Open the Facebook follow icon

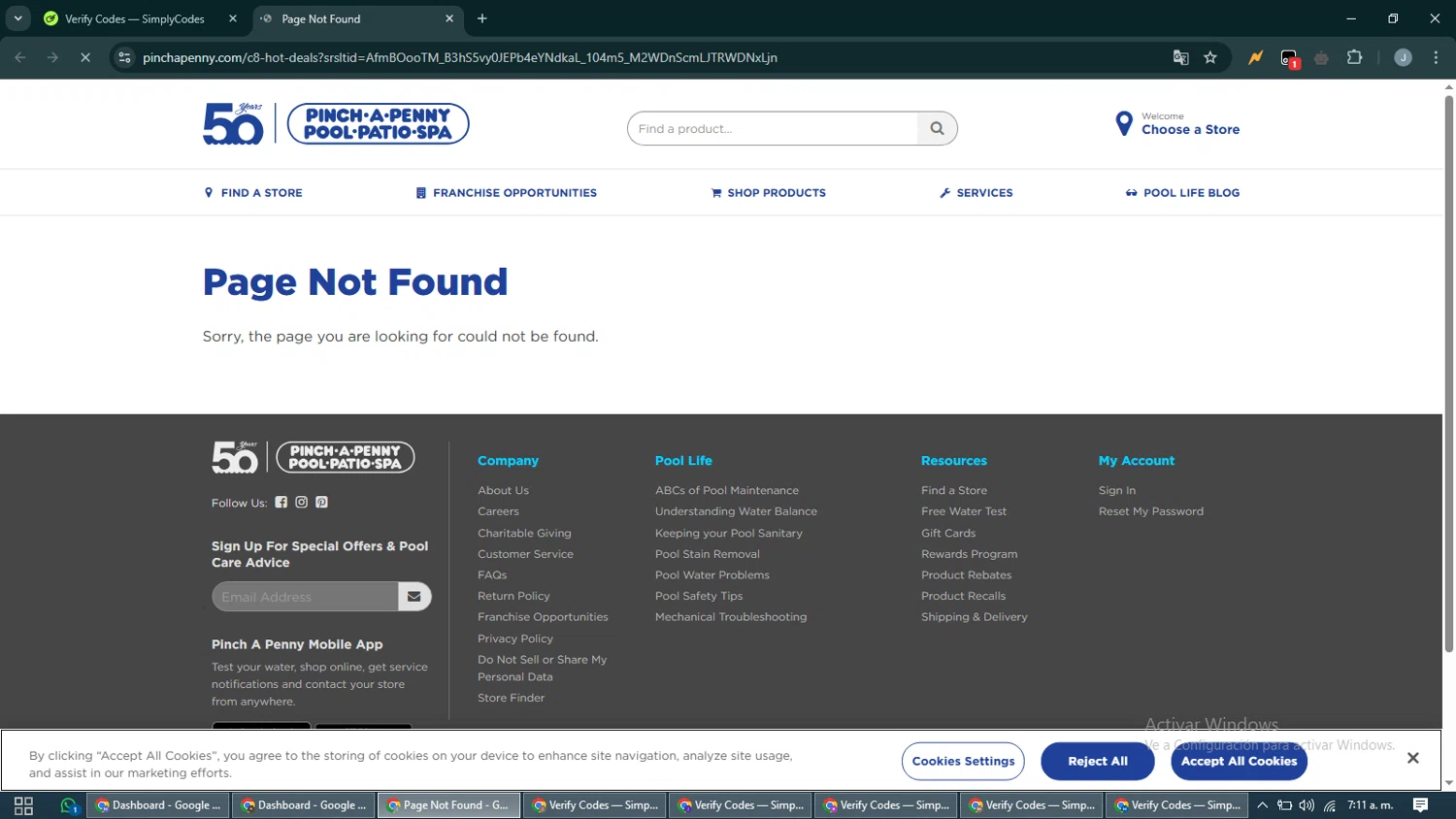[x=281, y=502]
